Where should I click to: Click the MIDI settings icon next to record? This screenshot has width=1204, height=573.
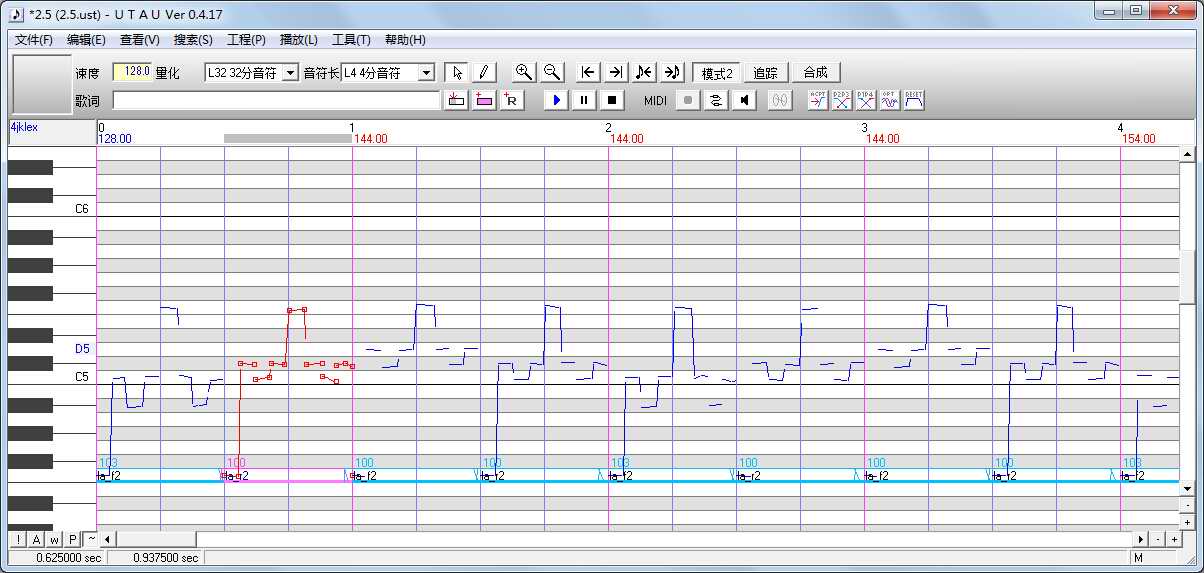(715, 100)
